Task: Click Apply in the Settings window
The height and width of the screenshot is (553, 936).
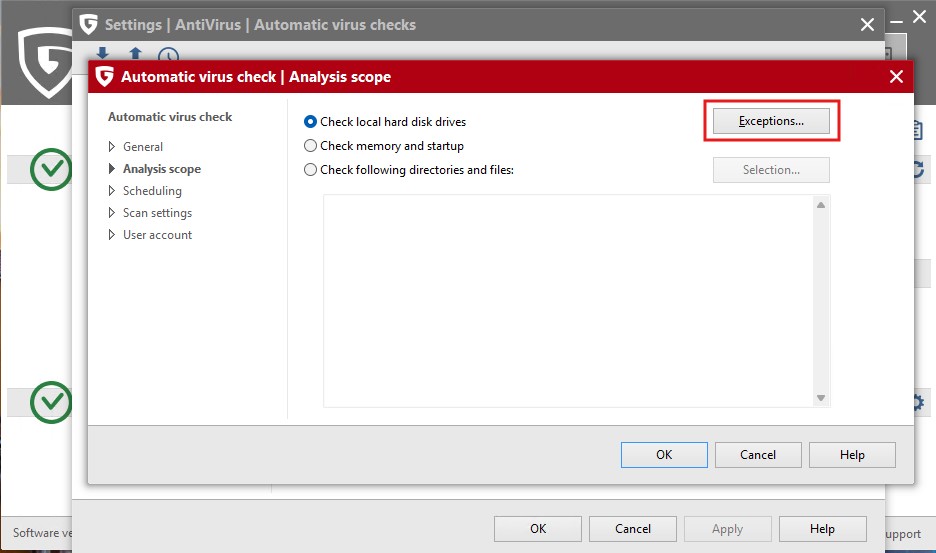Action: click(727, 529)
